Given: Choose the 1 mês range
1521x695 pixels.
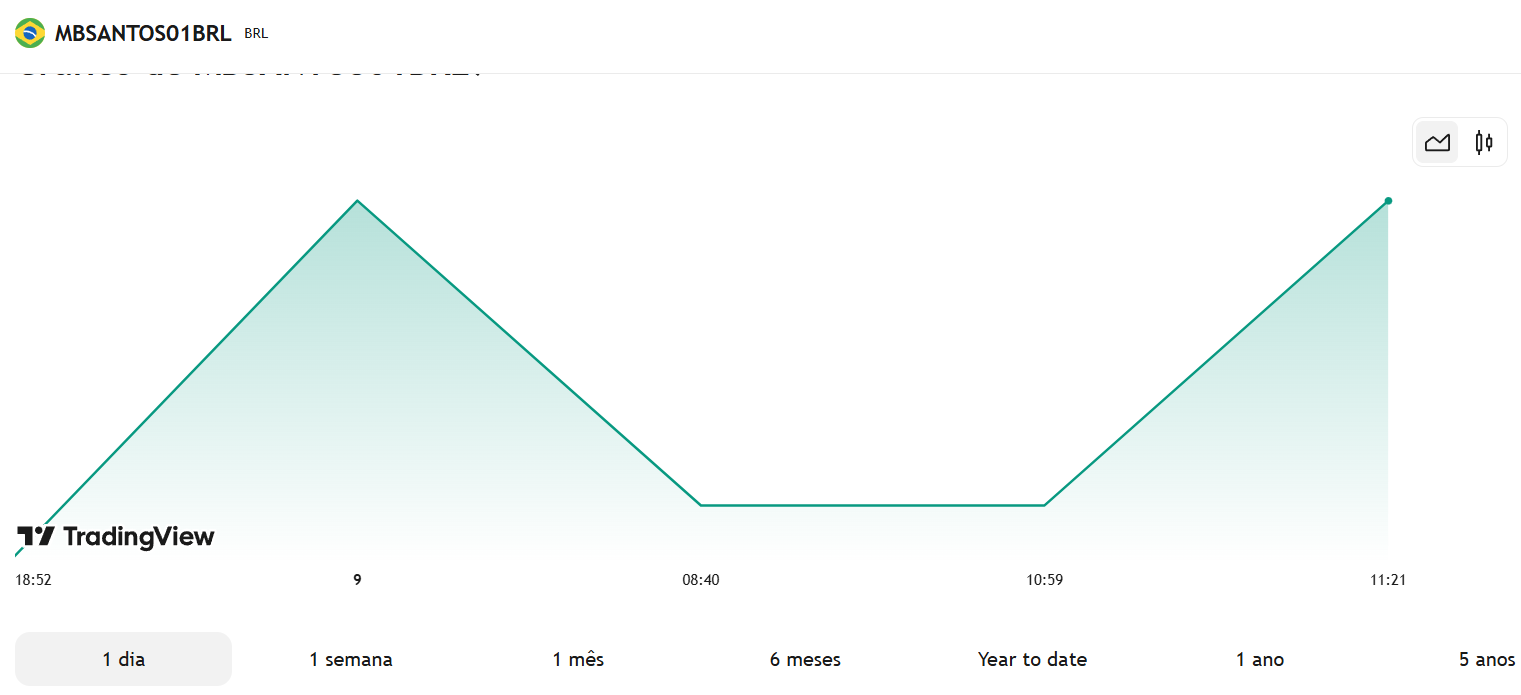Looking at the screenshot, I should tap(578, 659).
